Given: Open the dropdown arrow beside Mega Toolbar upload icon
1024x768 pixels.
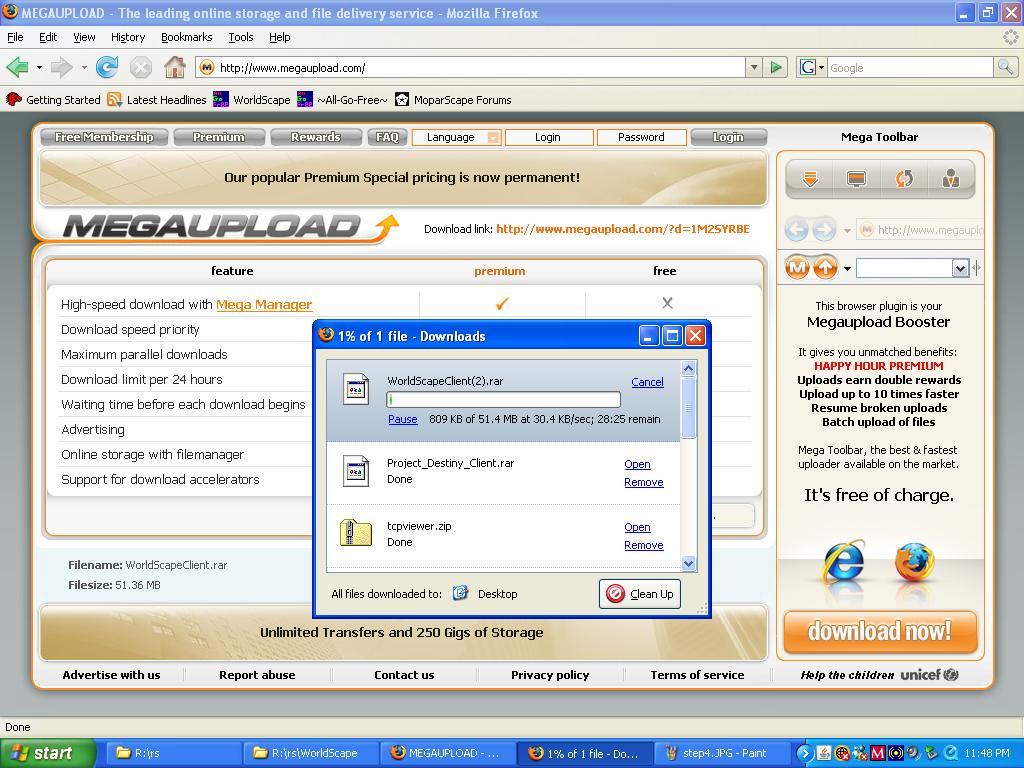Looking at the screenshot, I should [847, 268].
